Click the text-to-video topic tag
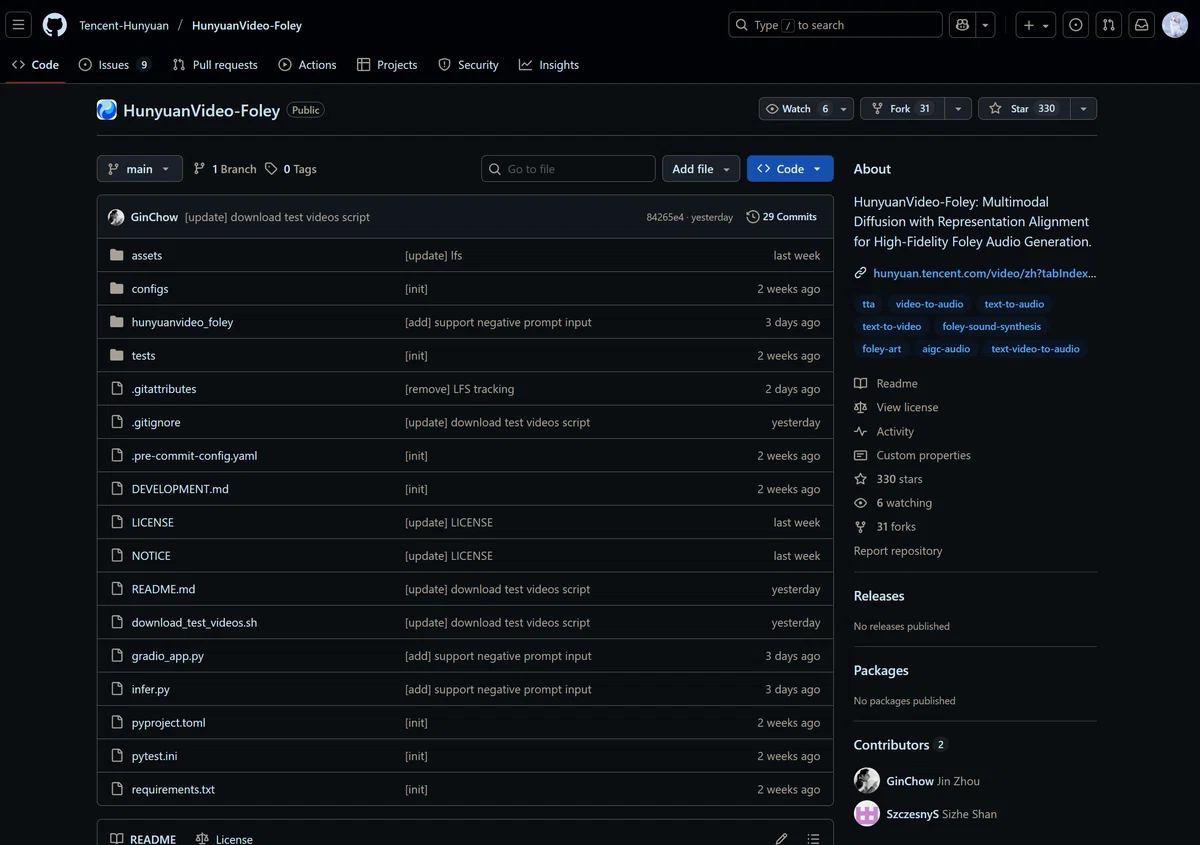The width and height of the screenshot is (1200, 845). pyautogui.click(x=891, y=326)
